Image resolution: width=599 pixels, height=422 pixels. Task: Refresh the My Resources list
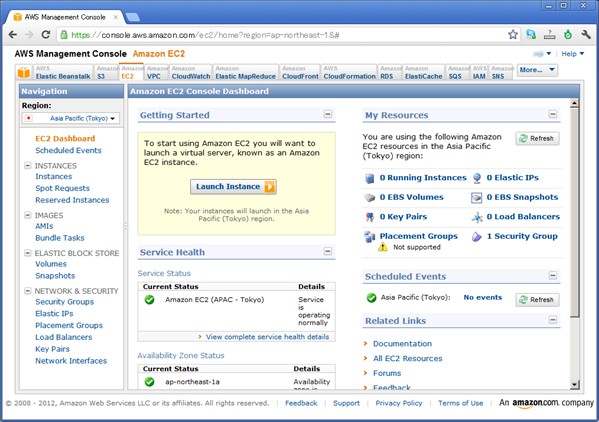(537, 138)
